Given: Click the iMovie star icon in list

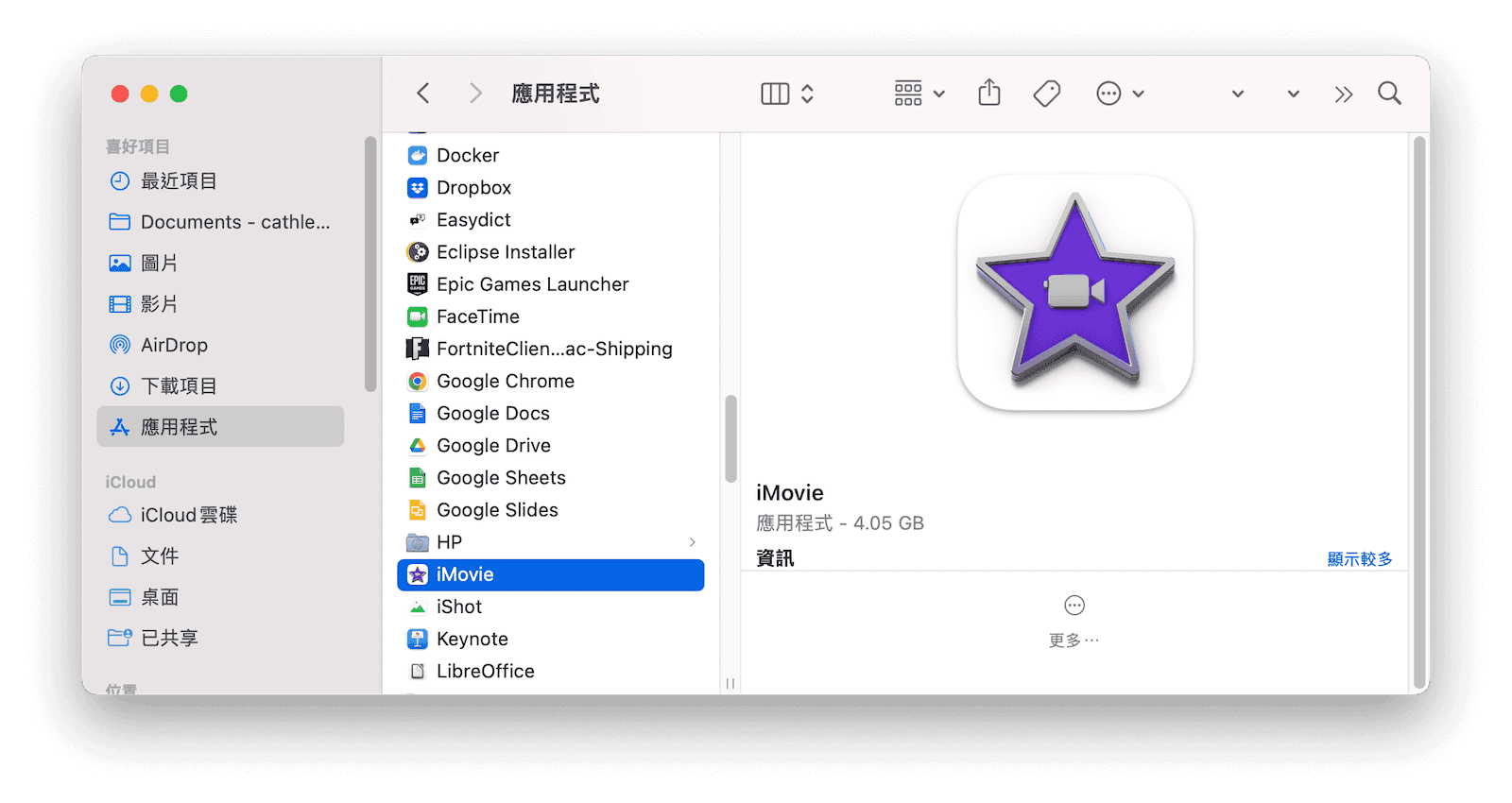Looking at the screenshot, I should (x=417, y=574).
